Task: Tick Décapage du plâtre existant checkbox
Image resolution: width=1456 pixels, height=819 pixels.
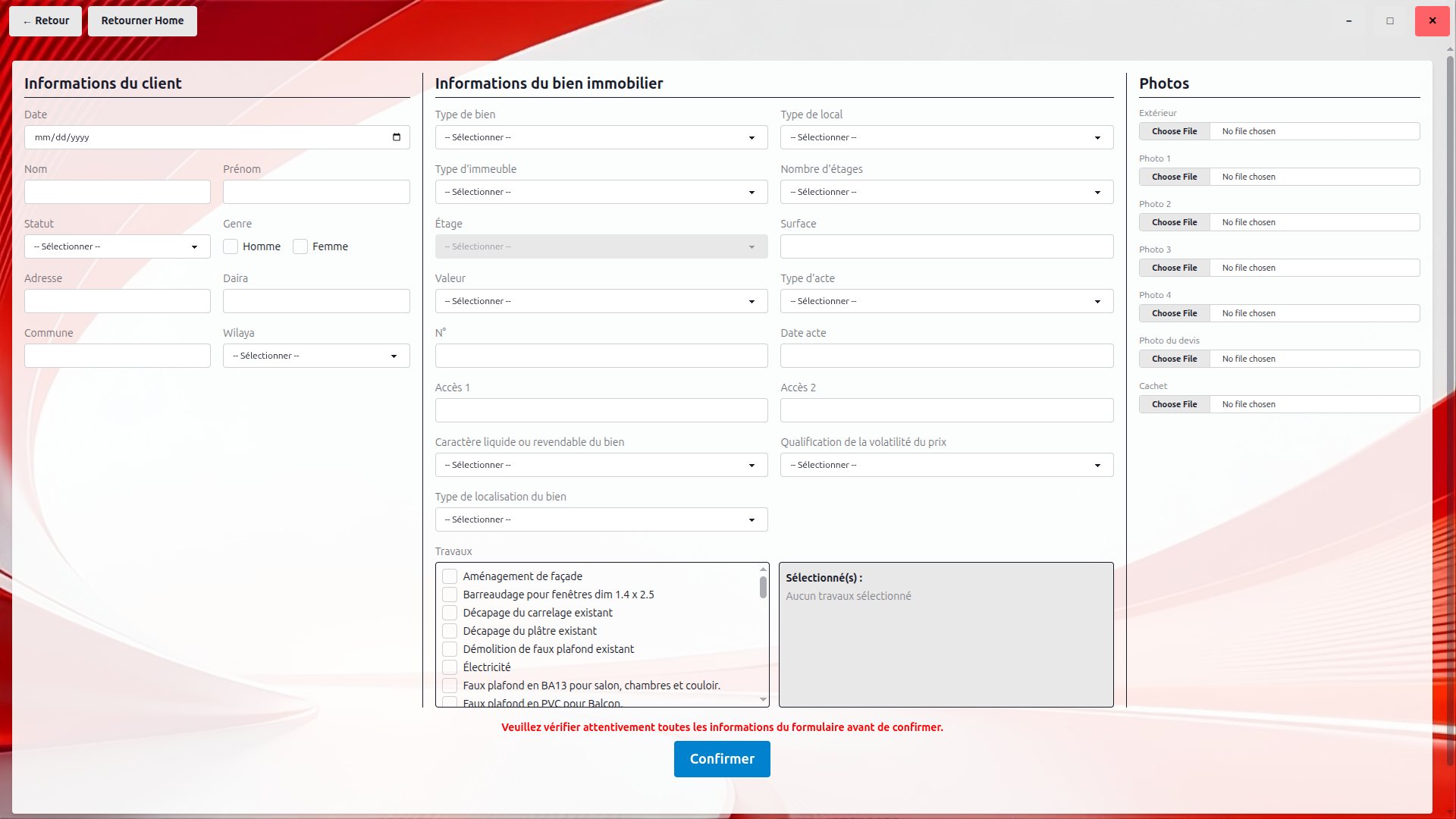Action: tap(450, 631)
